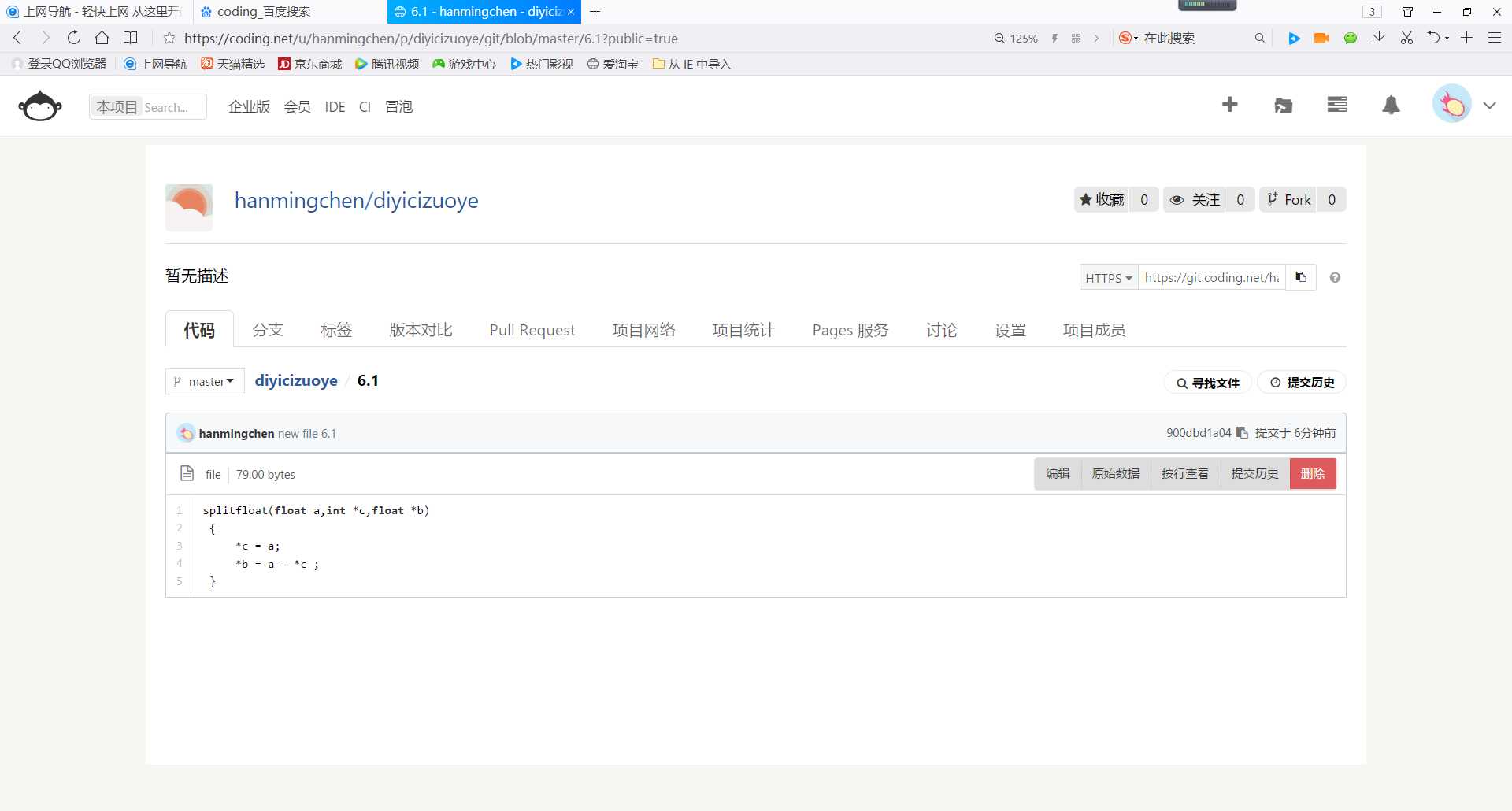Click the orange video camera toolbar icon
This screenshot has width=1512, height=811.
1321,38
